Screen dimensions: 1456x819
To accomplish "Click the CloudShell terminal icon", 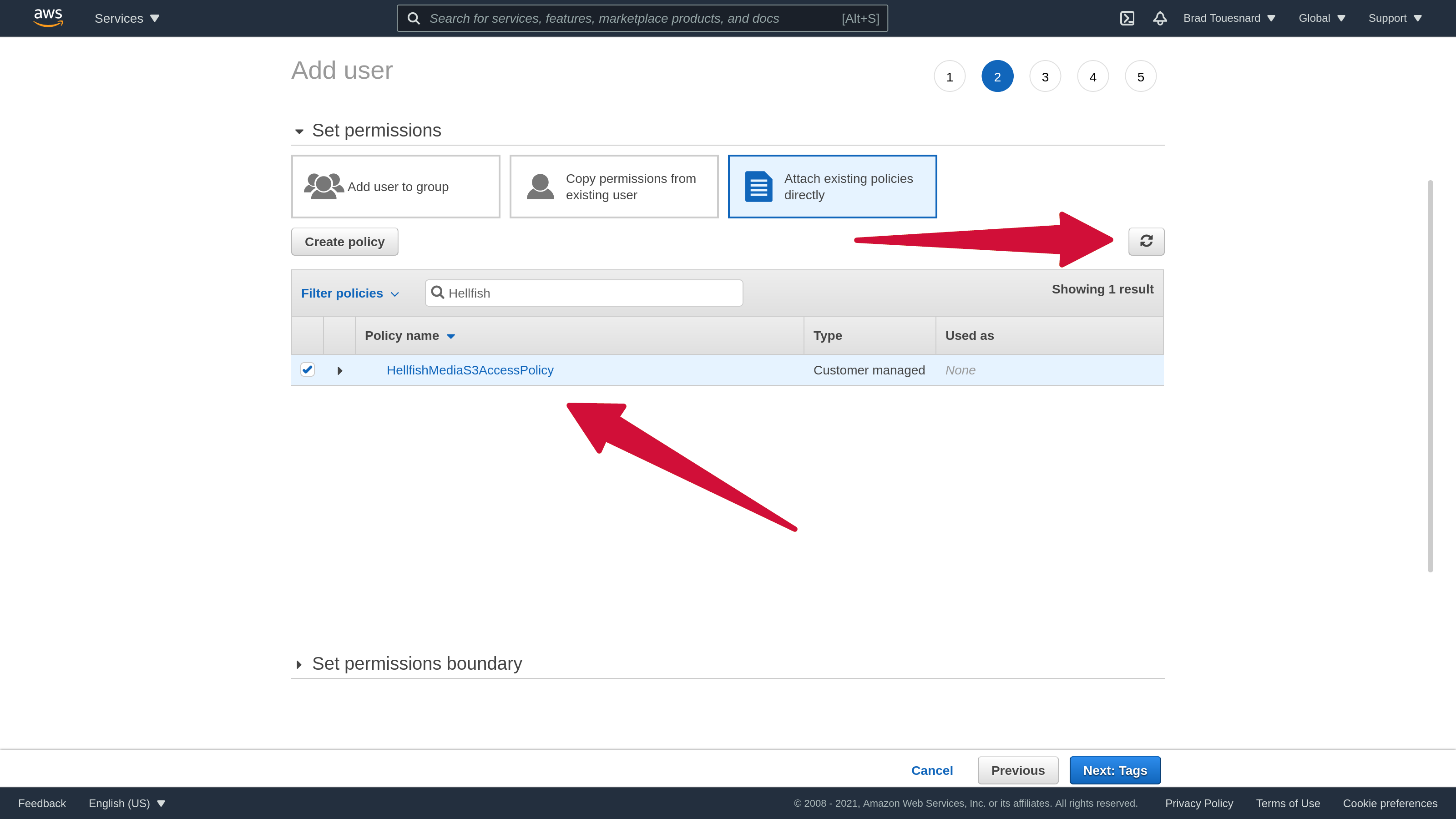I will pyautogui.click(x=1127, y=18).
